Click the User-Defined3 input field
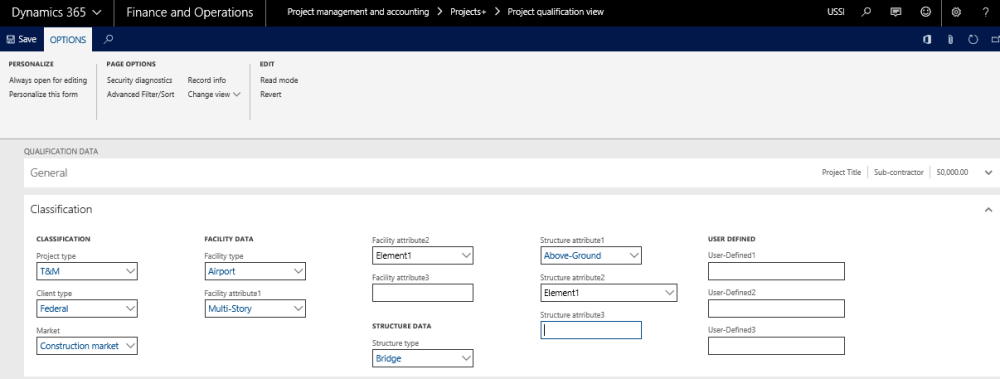Image resolution: width=1000 pixels, height=379 pixels. pyautogui.click(x=776, y=346)
